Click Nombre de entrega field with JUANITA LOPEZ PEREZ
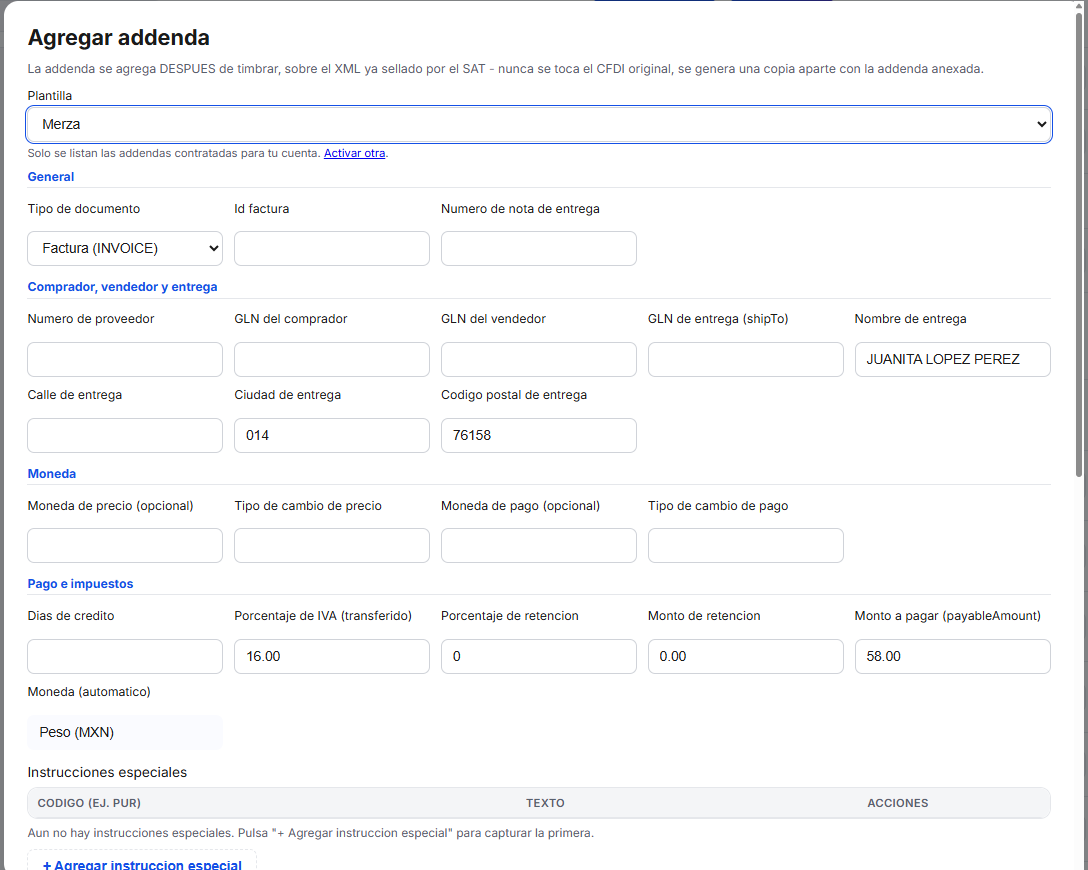 (x=953, y=359)
